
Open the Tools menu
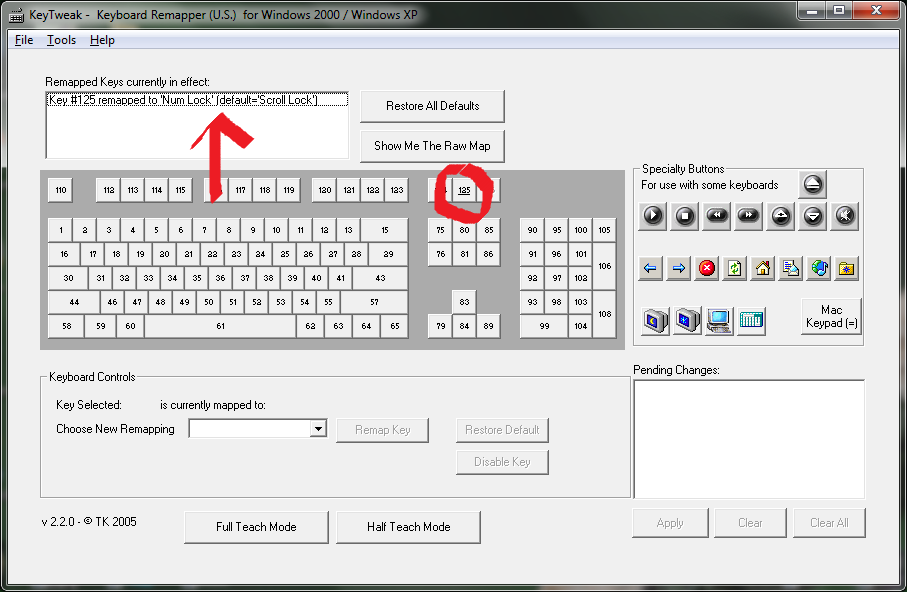point(61,40)
